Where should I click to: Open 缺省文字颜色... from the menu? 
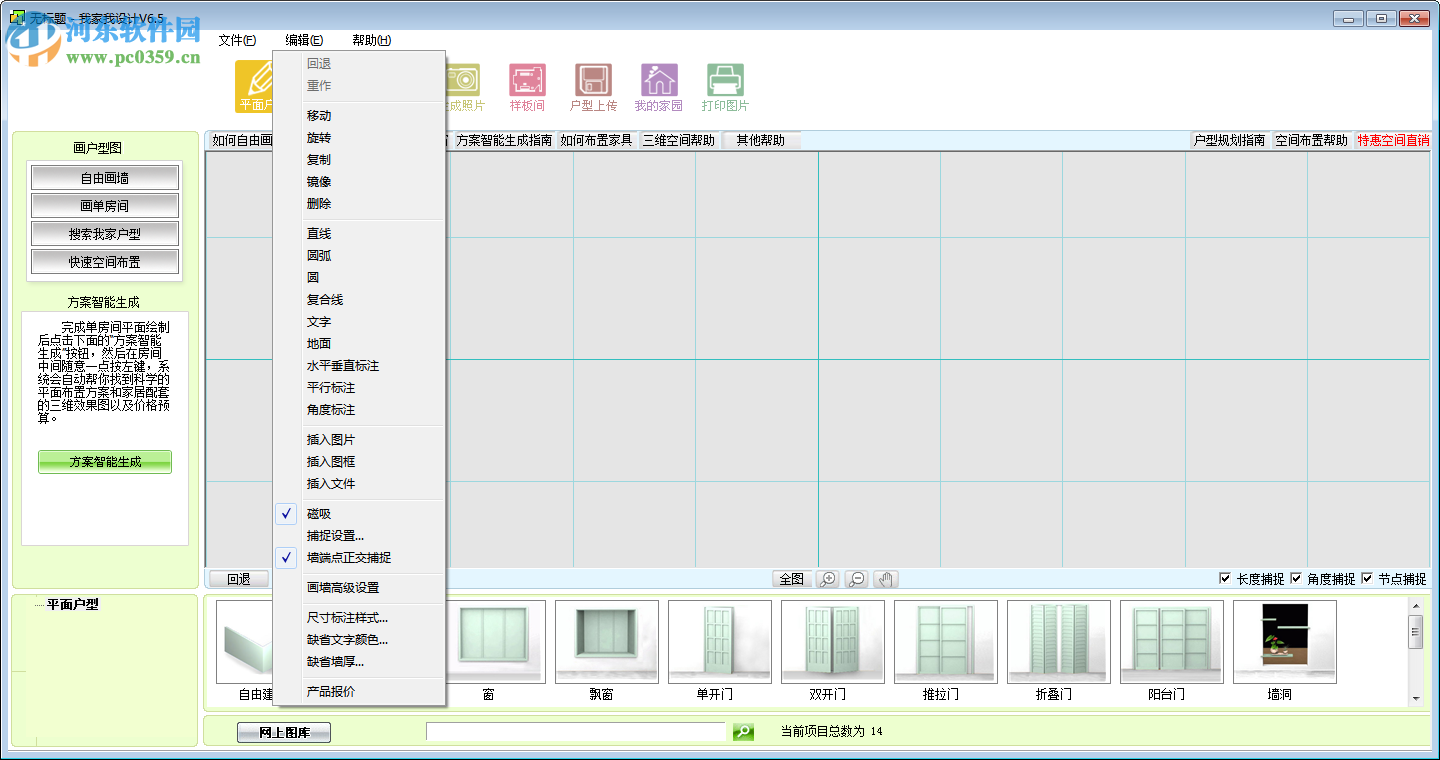tap(360, 640)
